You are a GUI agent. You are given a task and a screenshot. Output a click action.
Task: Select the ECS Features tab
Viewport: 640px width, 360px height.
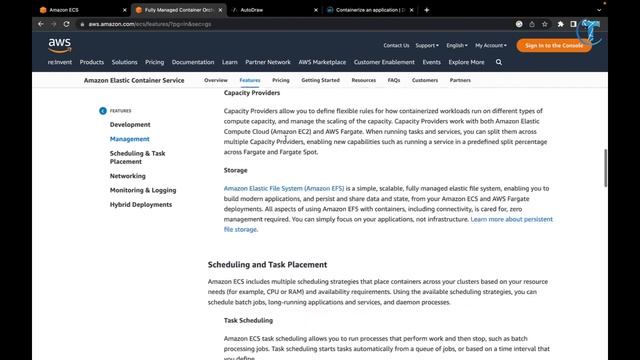[250, 80]
